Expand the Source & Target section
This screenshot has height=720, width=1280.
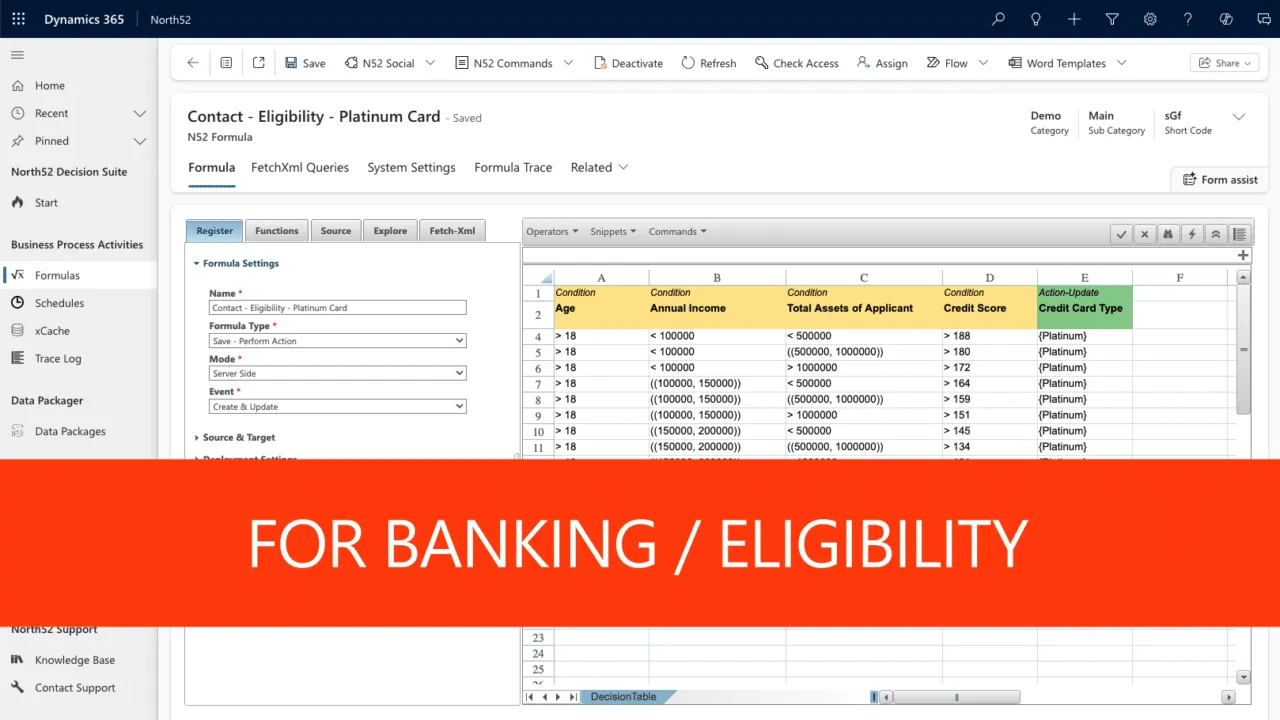point(234,437)
